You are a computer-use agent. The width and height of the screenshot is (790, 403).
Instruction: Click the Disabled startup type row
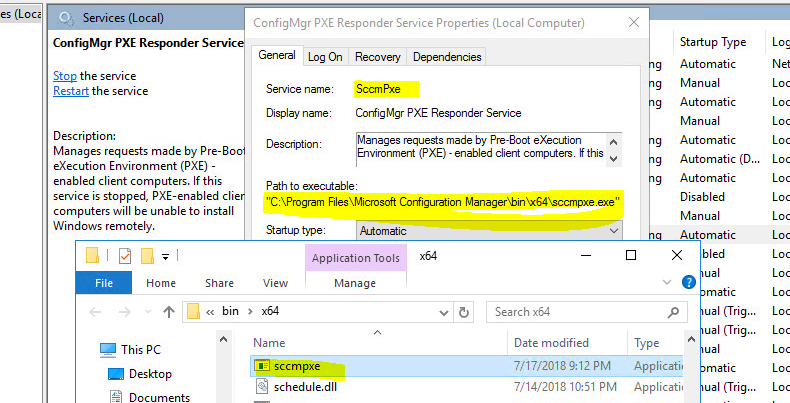(x=702, y=197)
